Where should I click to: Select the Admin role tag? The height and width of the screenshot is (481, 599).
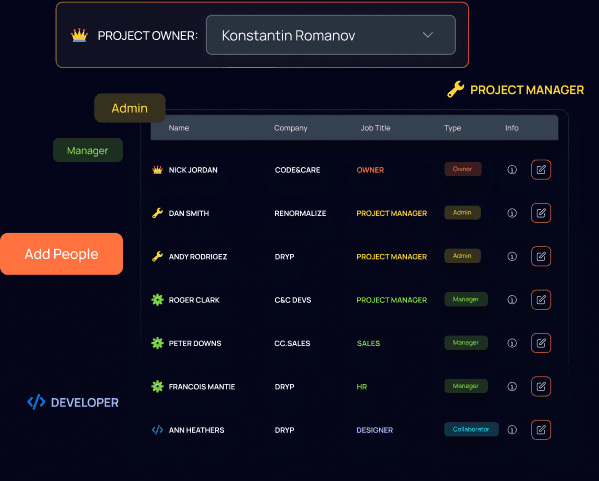pos(130,108)
